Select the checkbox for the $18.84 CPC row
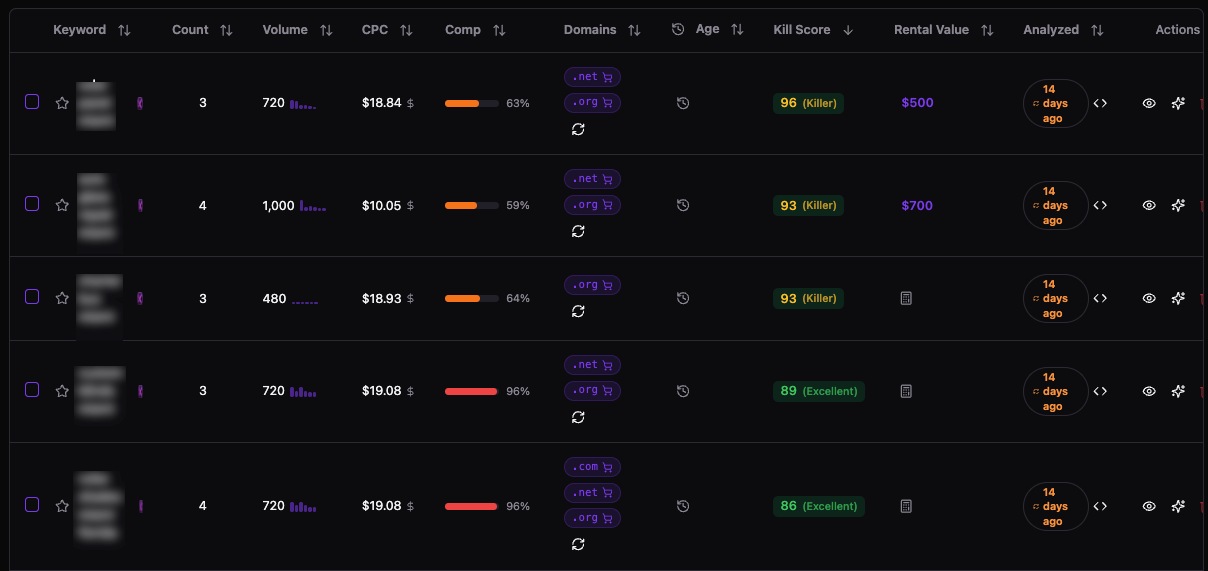 tap(32, 102)
